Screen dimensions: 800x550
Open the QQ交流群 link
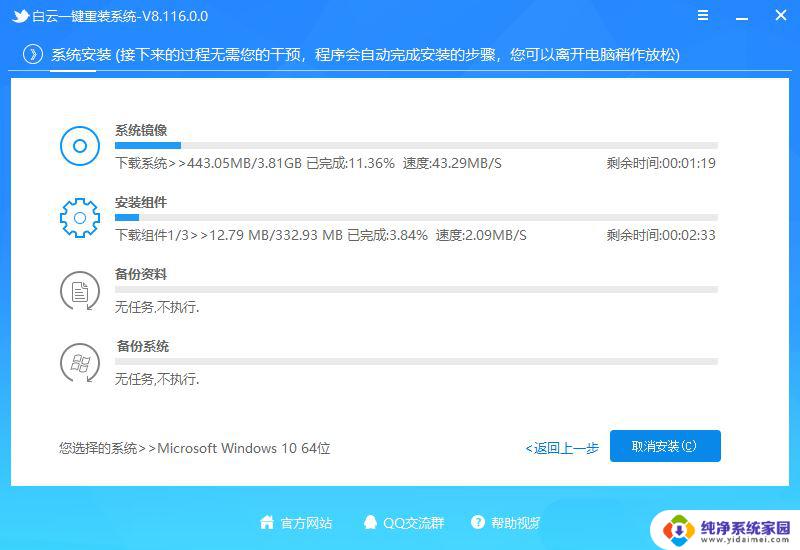coord(414,522)
